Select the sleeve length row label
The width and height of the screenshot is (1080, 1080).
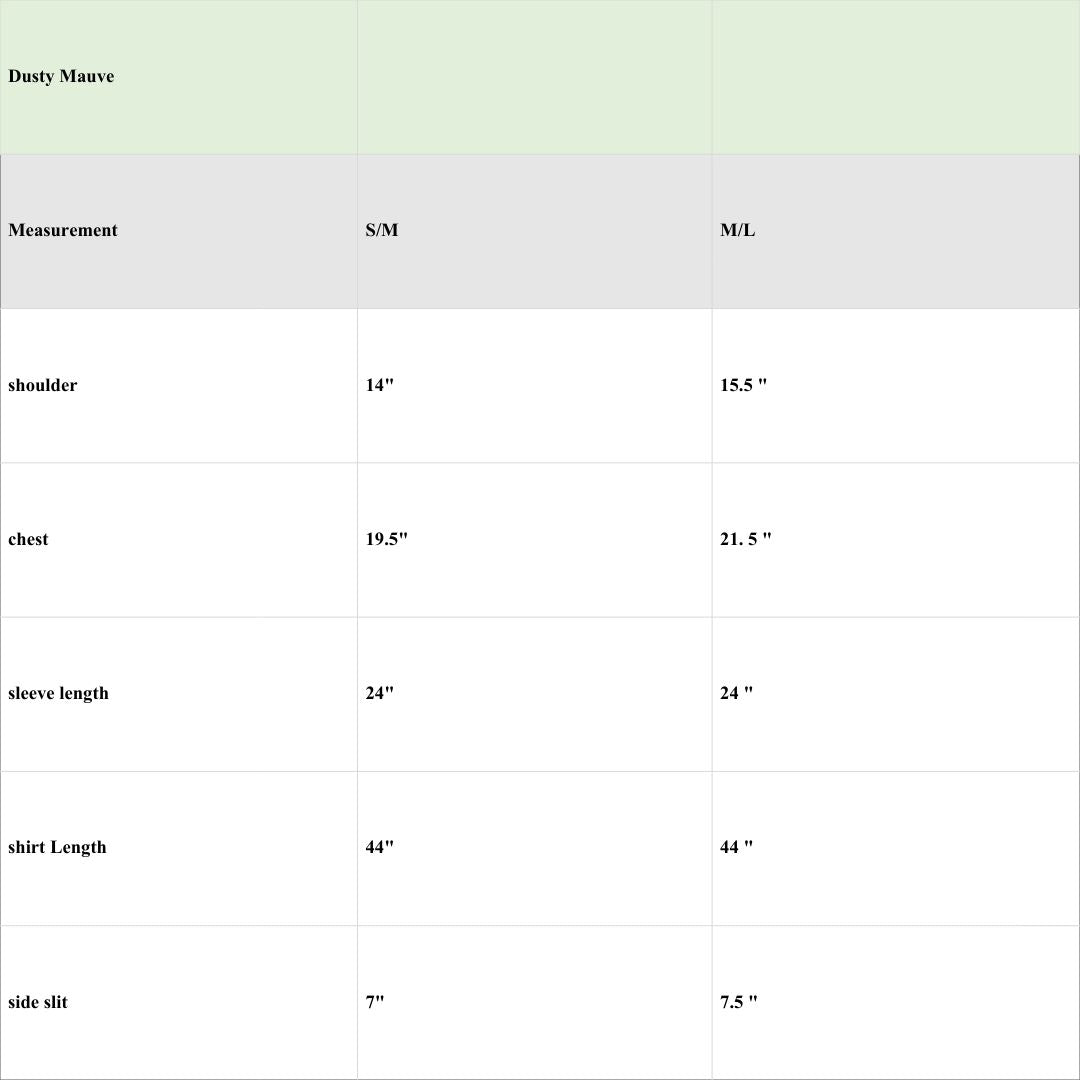tap(58, 694)
